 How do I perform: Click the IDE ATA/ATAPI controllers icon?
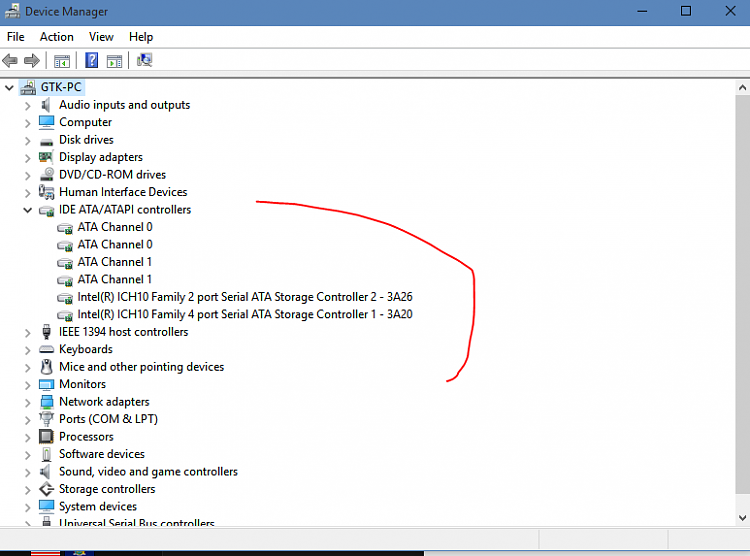coord(46,211)
